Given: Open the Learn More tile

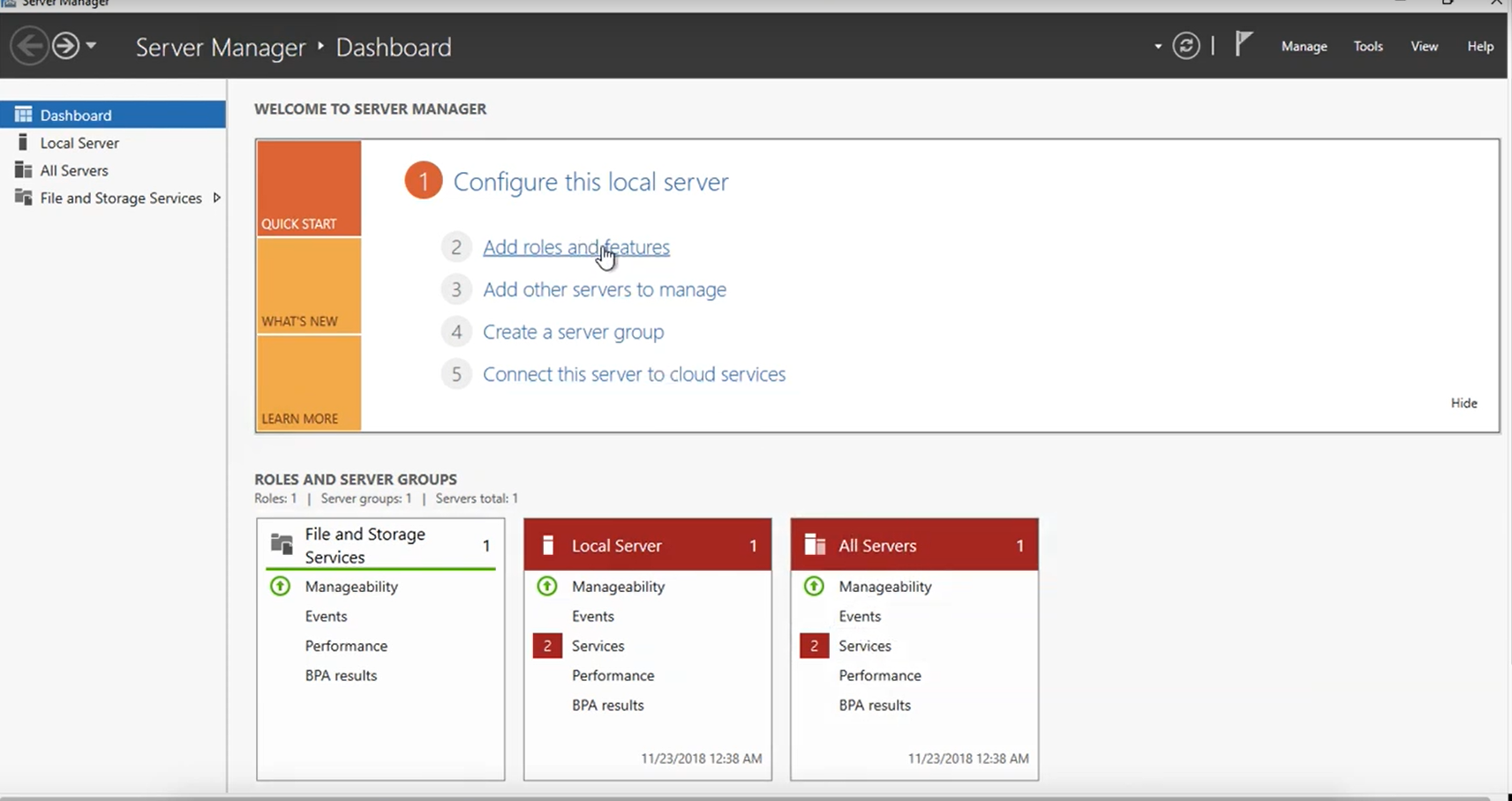Looking at the screenshot, I should [309, 384].
